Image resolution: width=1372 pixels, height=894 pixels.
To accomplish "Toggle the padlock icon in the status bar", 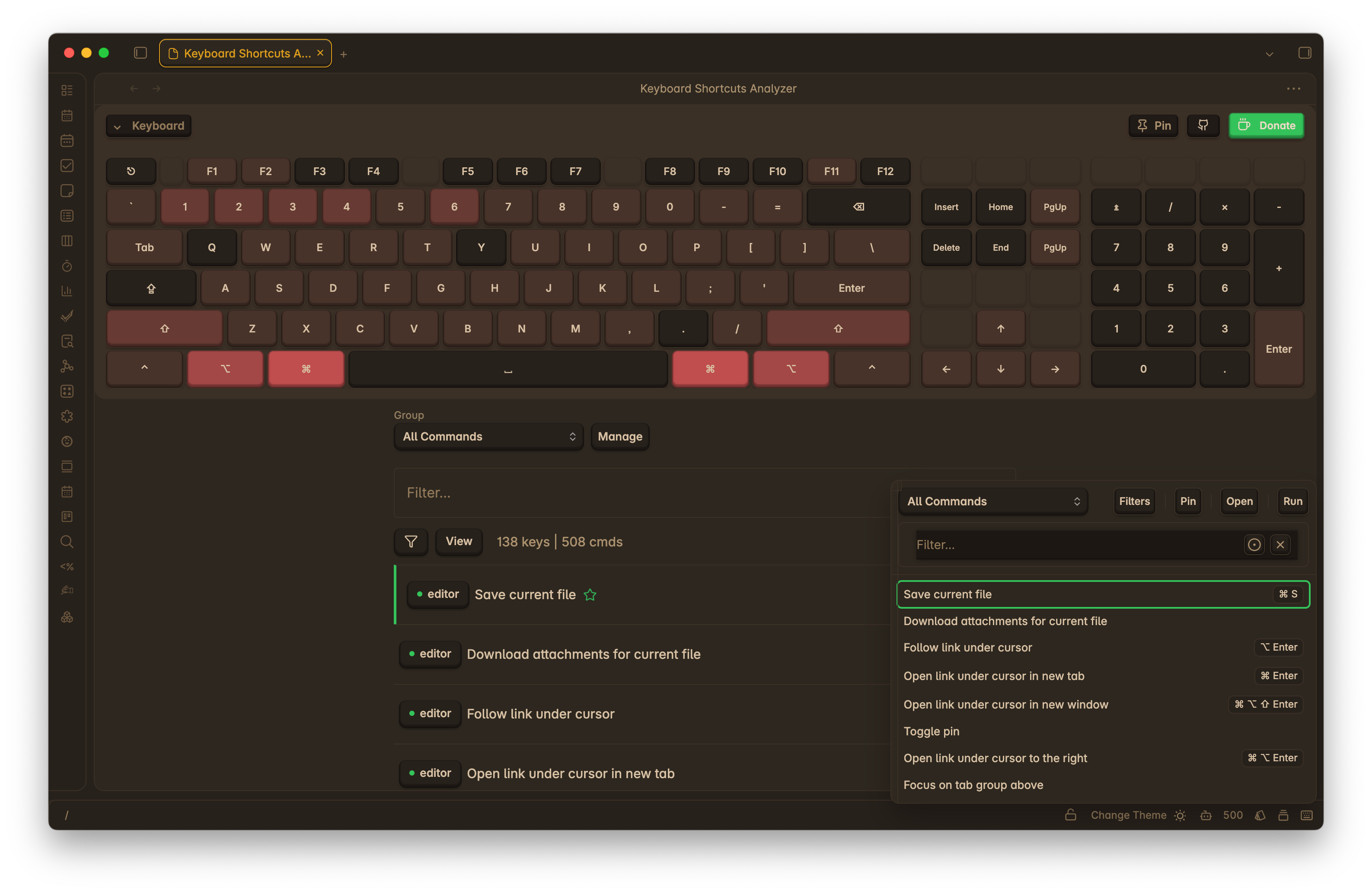I will tap(1071, 815).
